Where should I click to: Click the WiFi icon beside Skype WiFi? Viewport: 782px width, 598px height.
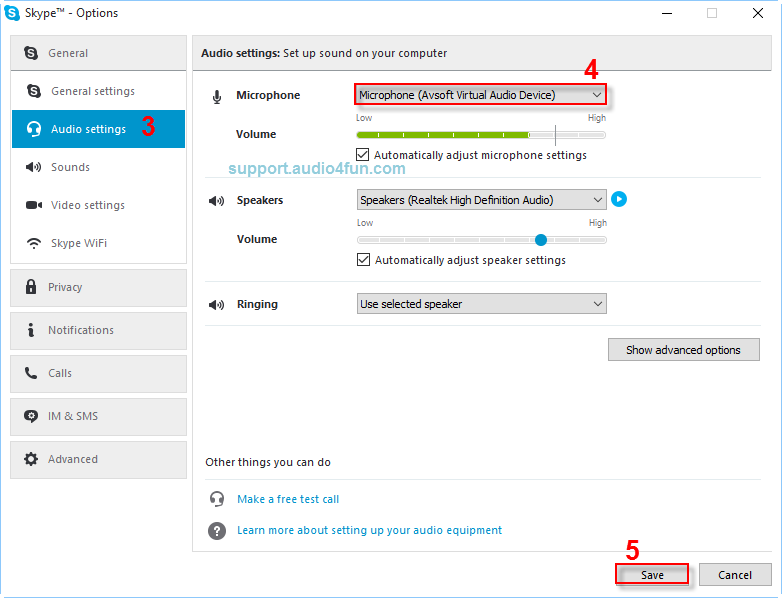click(x=34, y=243)
